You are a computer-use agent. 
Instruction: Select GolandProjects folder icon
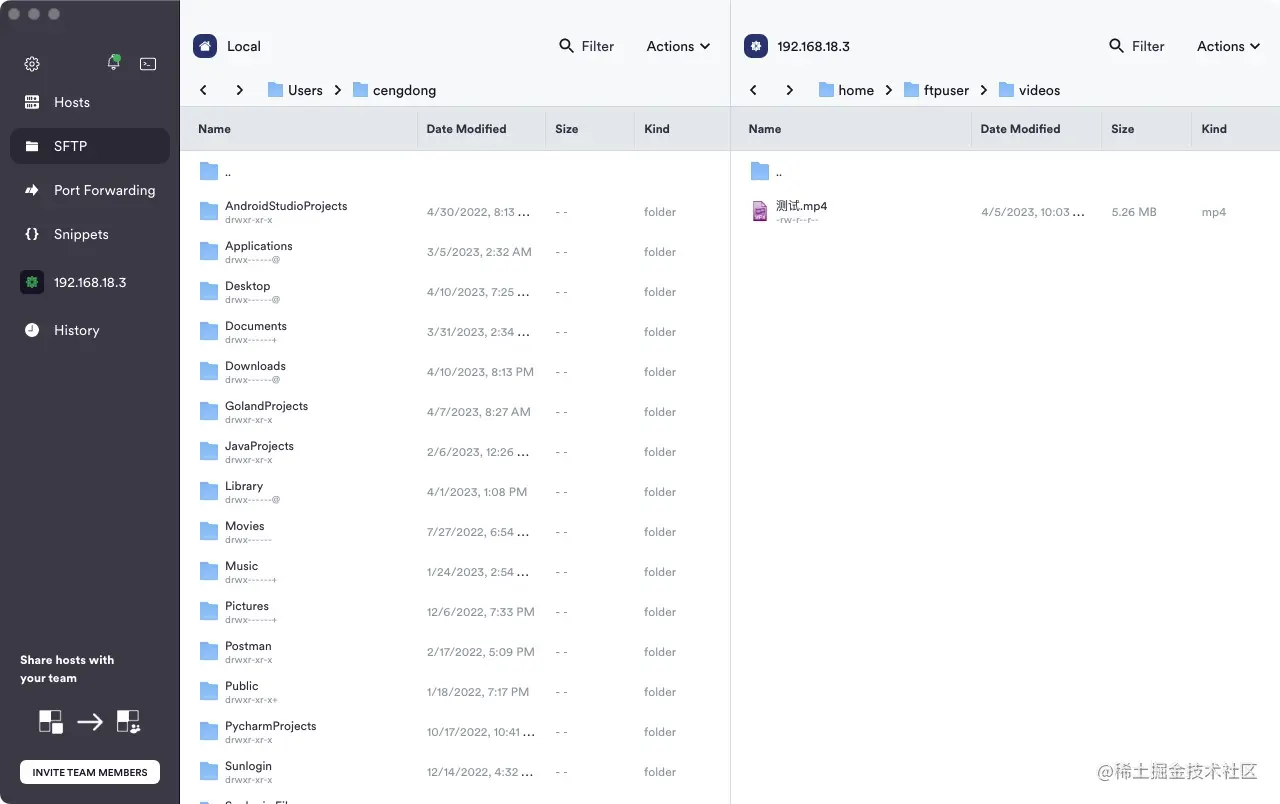pos(209,411)
